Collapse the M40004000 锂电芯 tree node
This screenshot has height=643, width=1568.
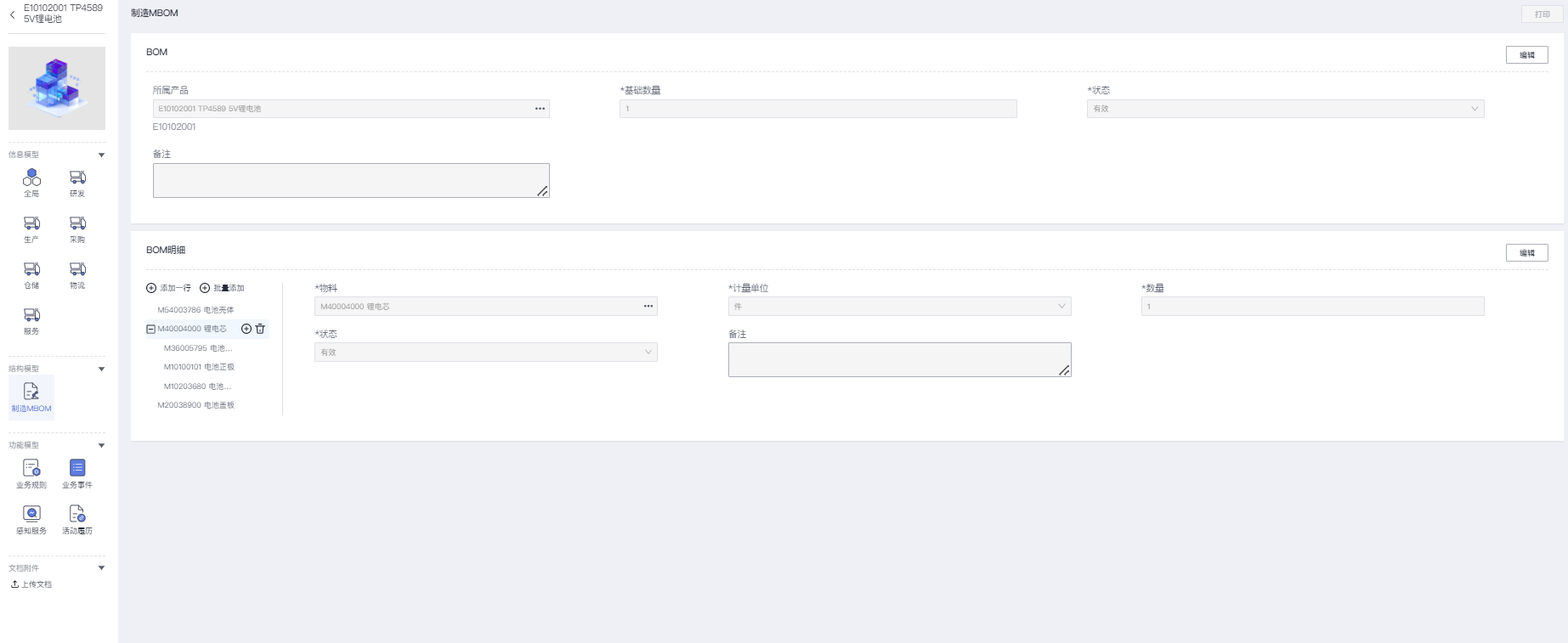[x=150, y=329]
